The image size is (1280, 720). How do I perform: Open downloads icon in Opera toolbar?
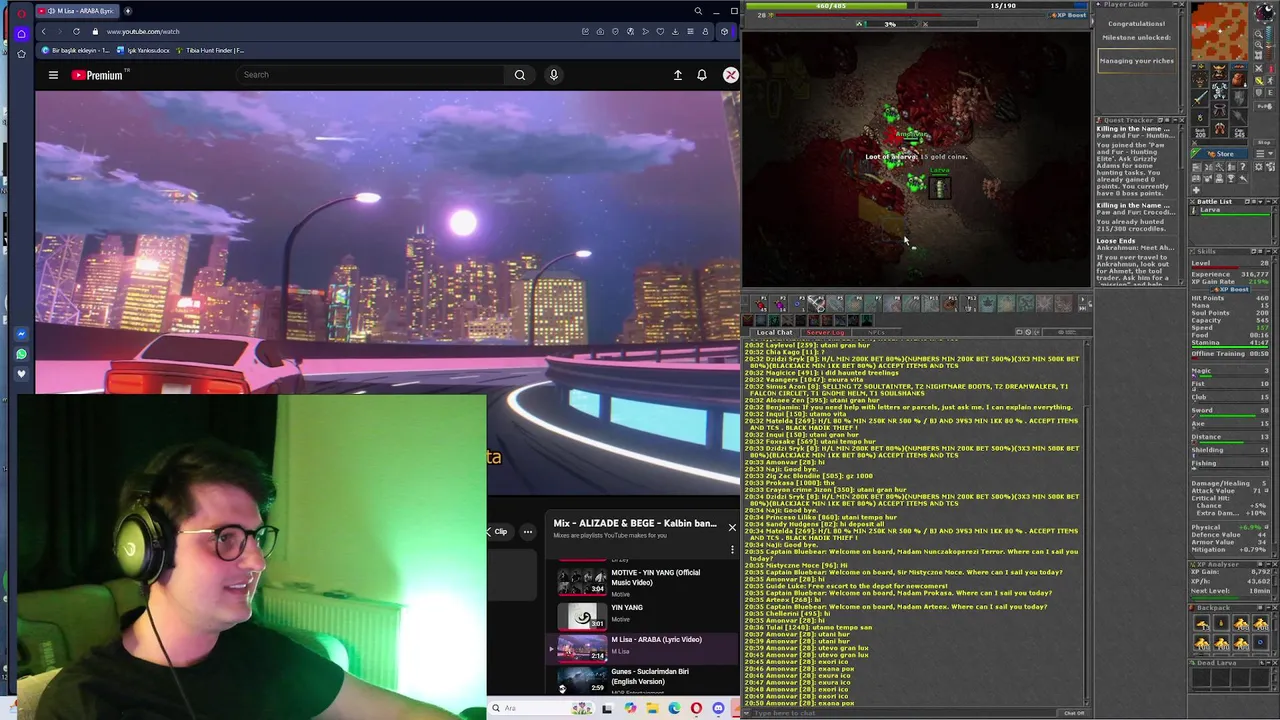click(x=675, y=31)
